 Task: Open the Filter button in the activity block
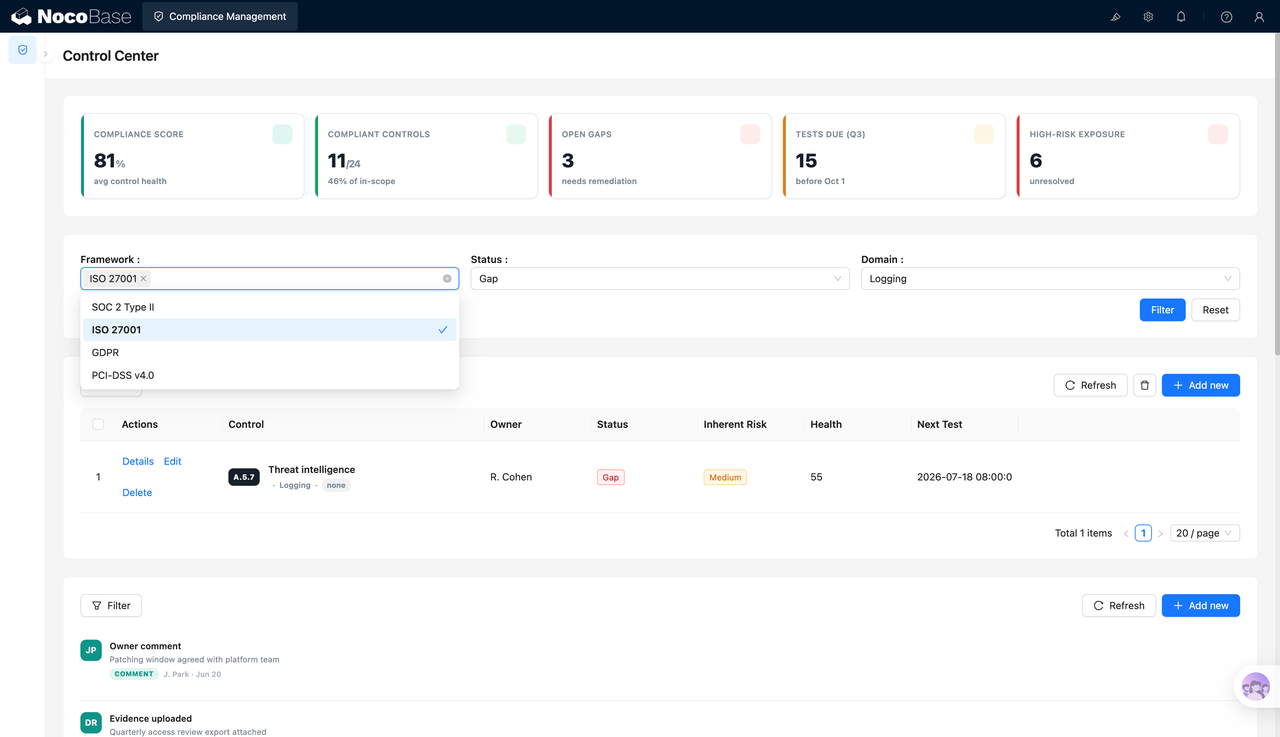(111, 605)
